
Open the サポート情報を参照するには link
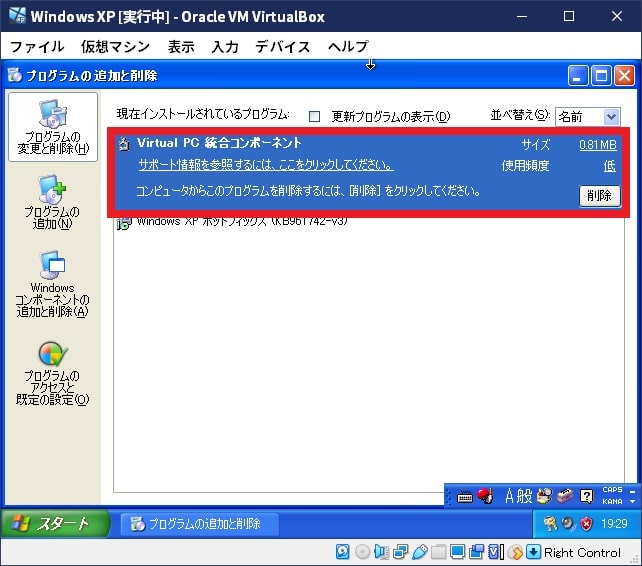coord(266,165)
